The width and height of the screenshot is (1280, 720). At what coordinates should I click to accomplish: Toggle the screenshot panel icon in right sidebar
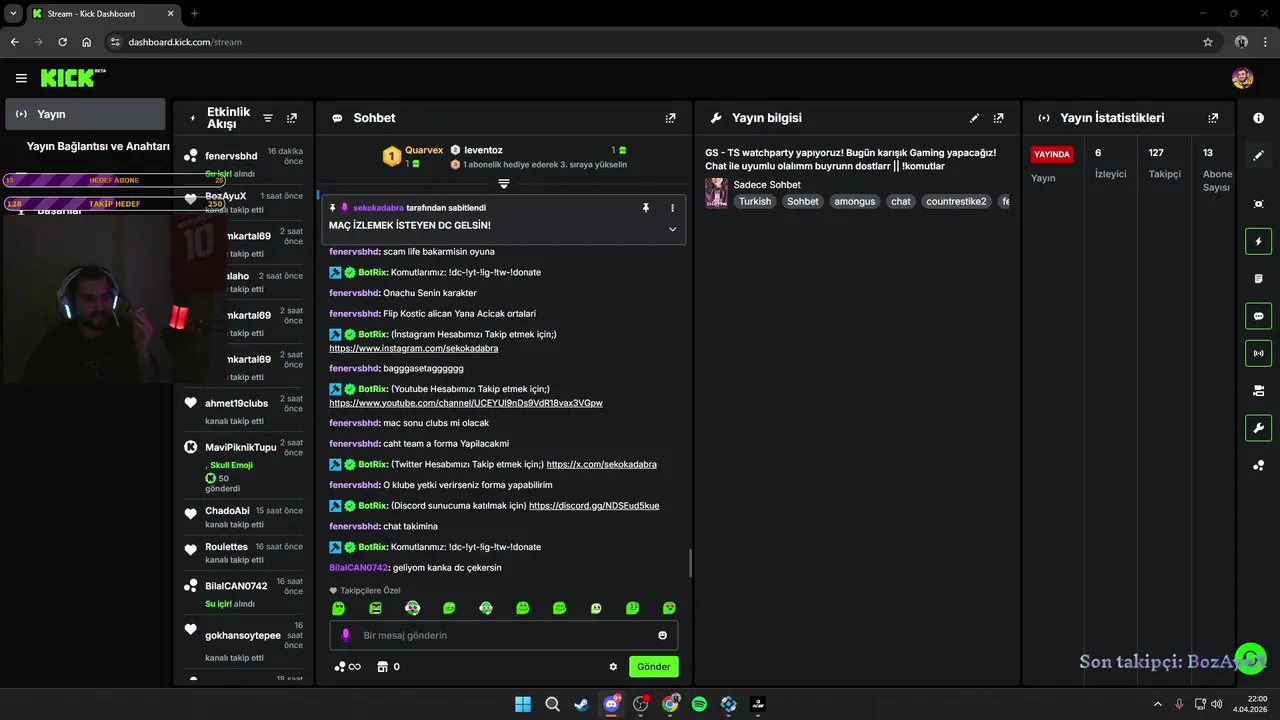(x=1258, y=204)
